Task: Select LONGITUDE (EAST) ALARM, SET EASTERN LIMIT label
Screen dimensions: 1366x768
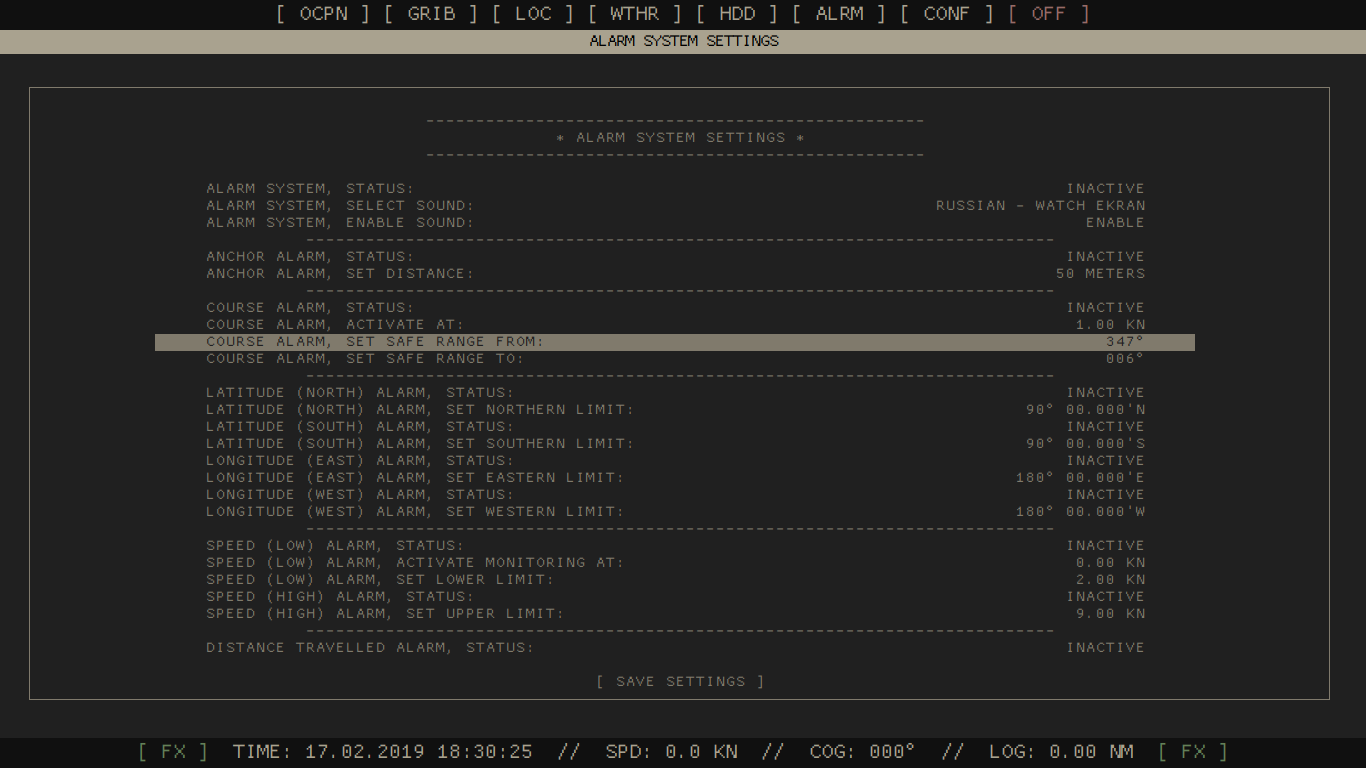Action: [x=415, y=477]
